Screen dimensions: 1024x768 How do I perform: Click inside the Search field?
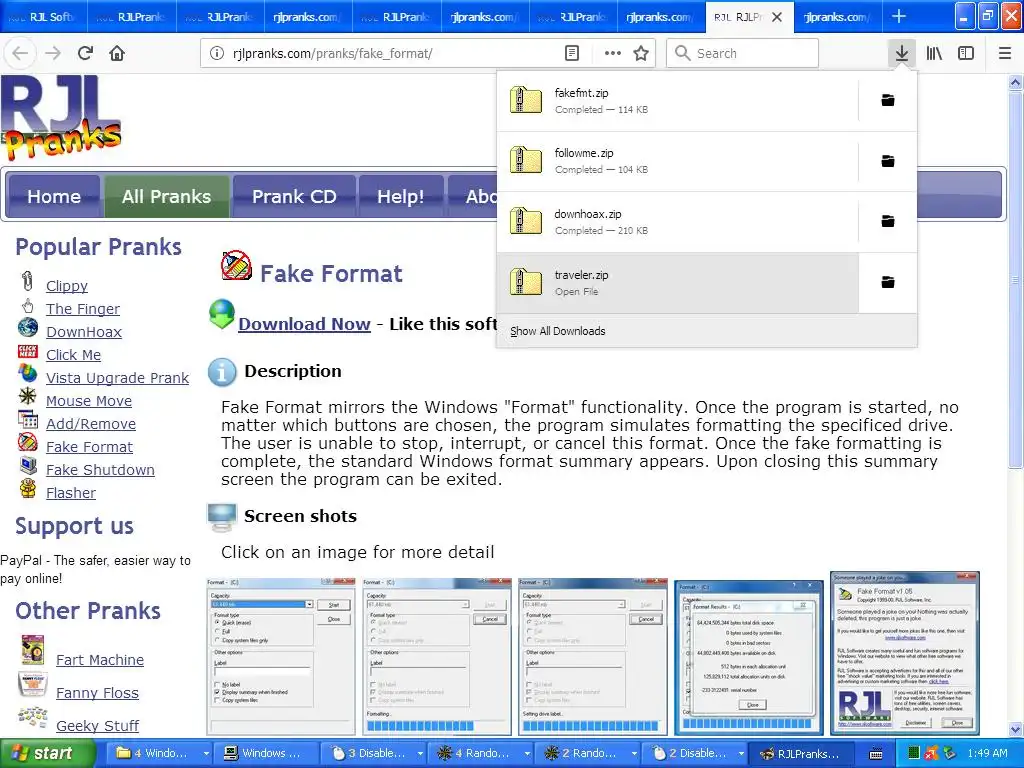click(743, 54)
